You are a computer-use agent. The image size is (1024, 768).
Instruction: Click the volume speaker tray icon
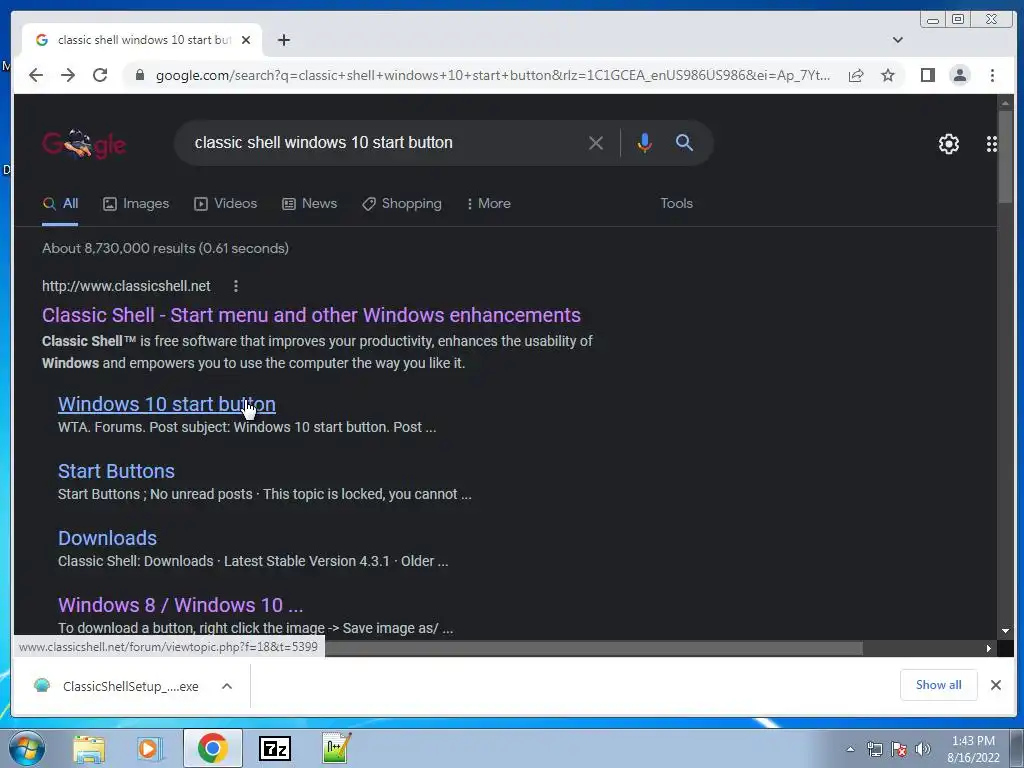click(923, 749)
